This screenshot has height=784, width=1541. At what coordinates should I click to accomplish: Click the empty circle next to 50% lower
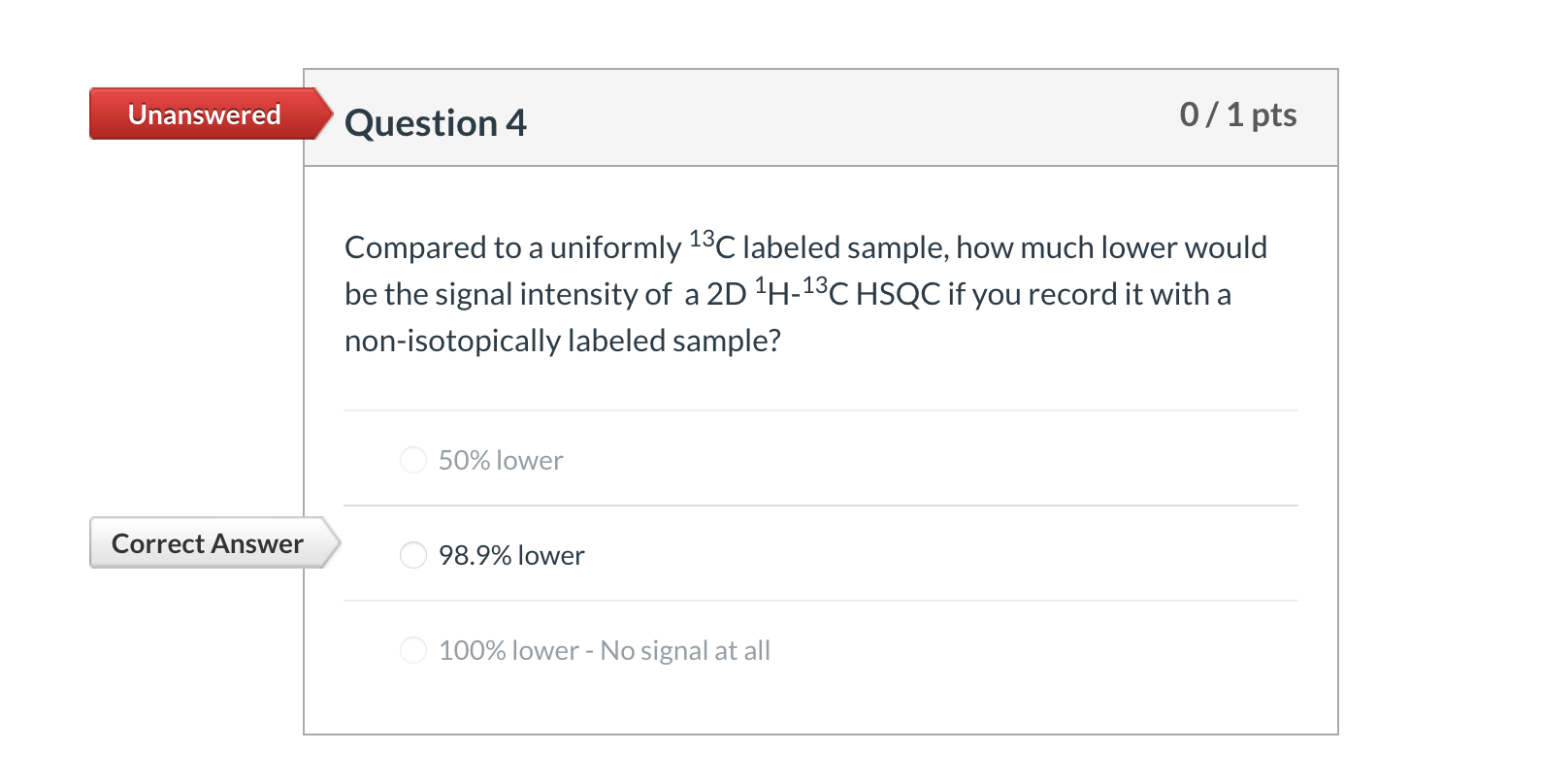coord(413,460)
